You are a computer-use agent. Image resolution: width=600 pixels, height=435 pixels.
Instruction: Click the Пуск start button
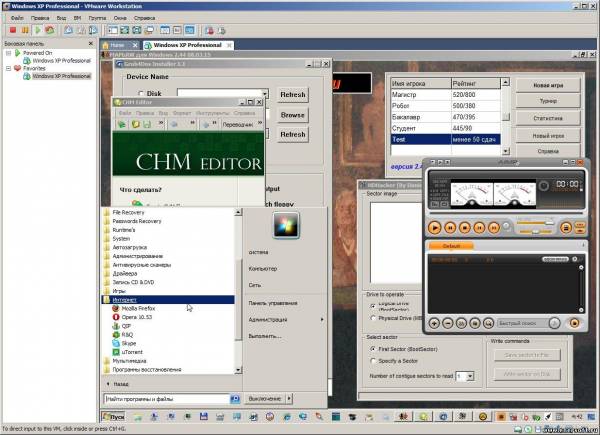coord(113,417)
